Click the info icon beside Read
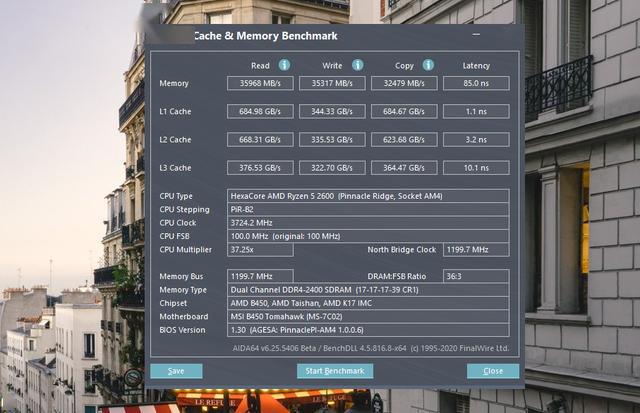Screen dimensions: 640x413 (x=284, y=65)
